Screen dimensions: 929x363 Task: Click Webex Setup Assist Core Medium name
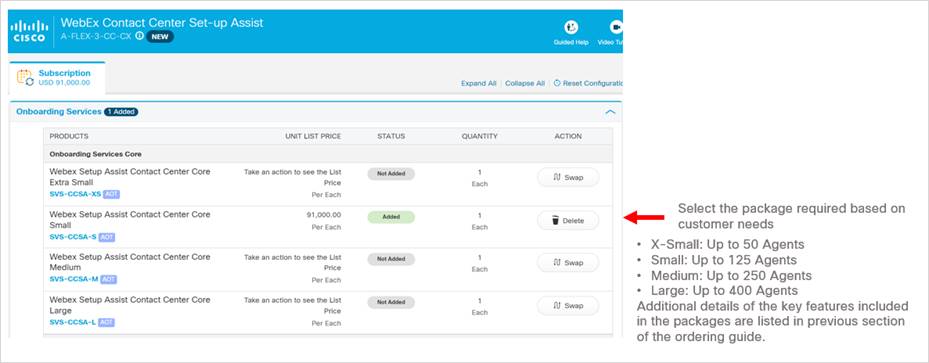[x=130, y=262]
